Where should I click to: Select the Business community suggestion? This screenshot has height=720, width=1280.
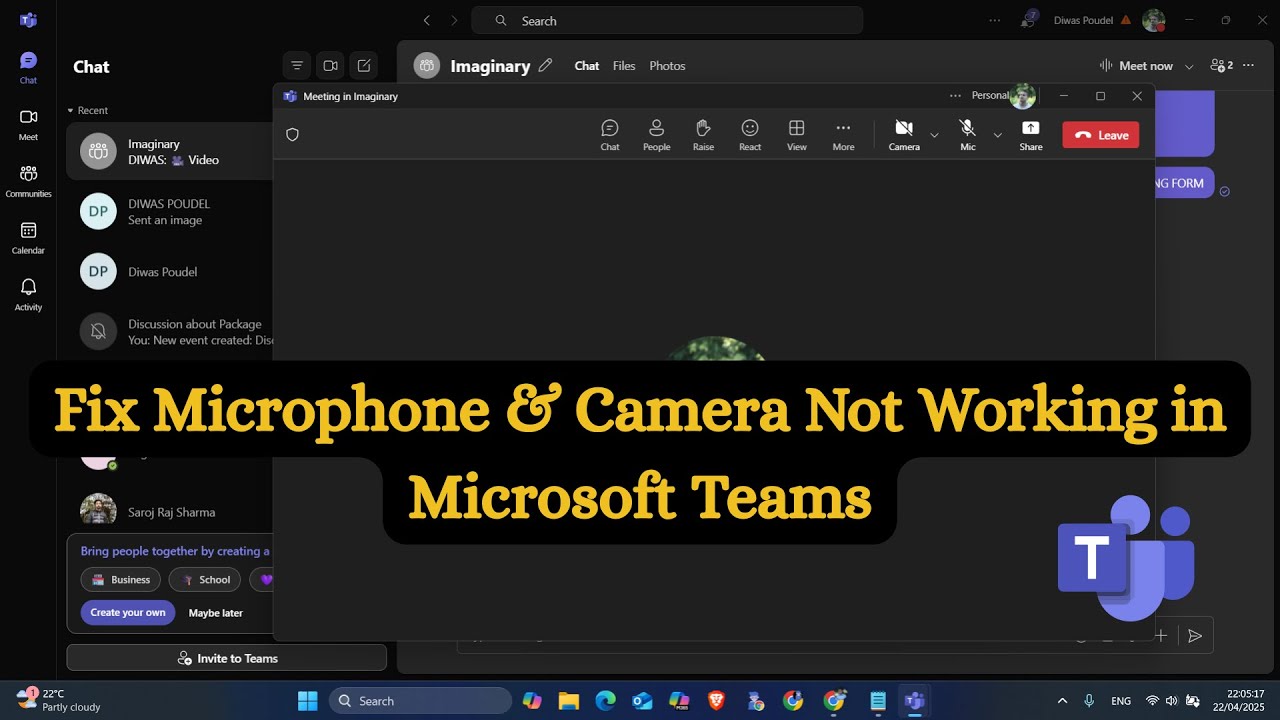coord(121,579)
